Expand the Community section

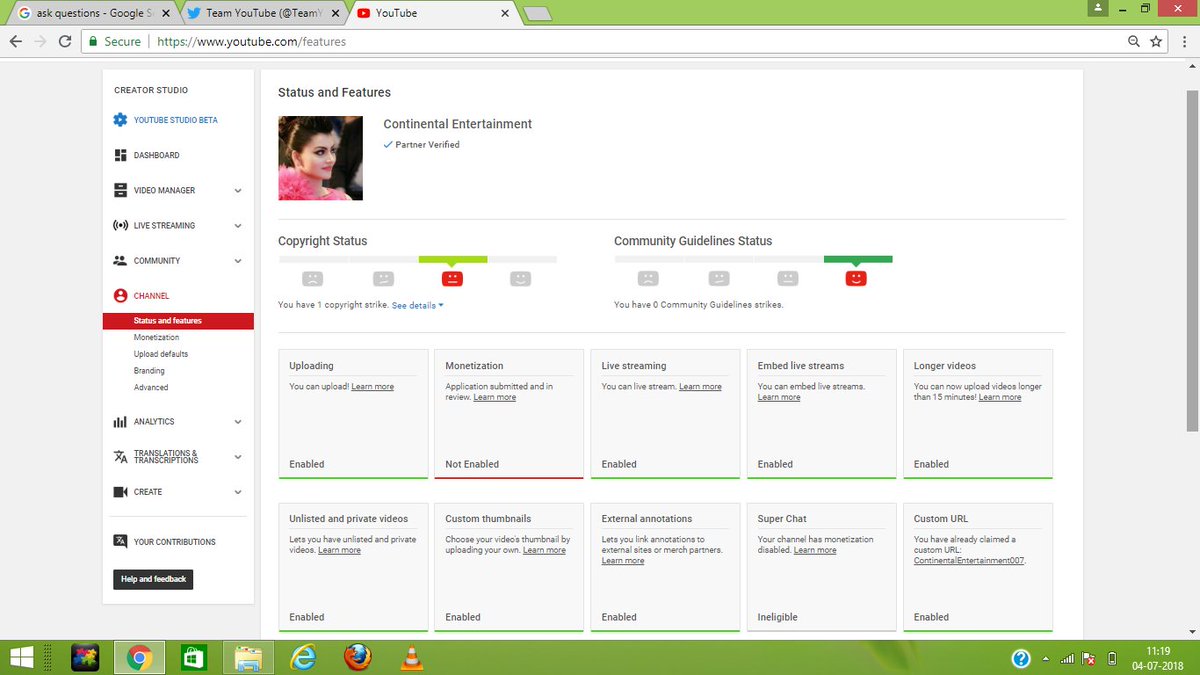[x=238, y=261]
